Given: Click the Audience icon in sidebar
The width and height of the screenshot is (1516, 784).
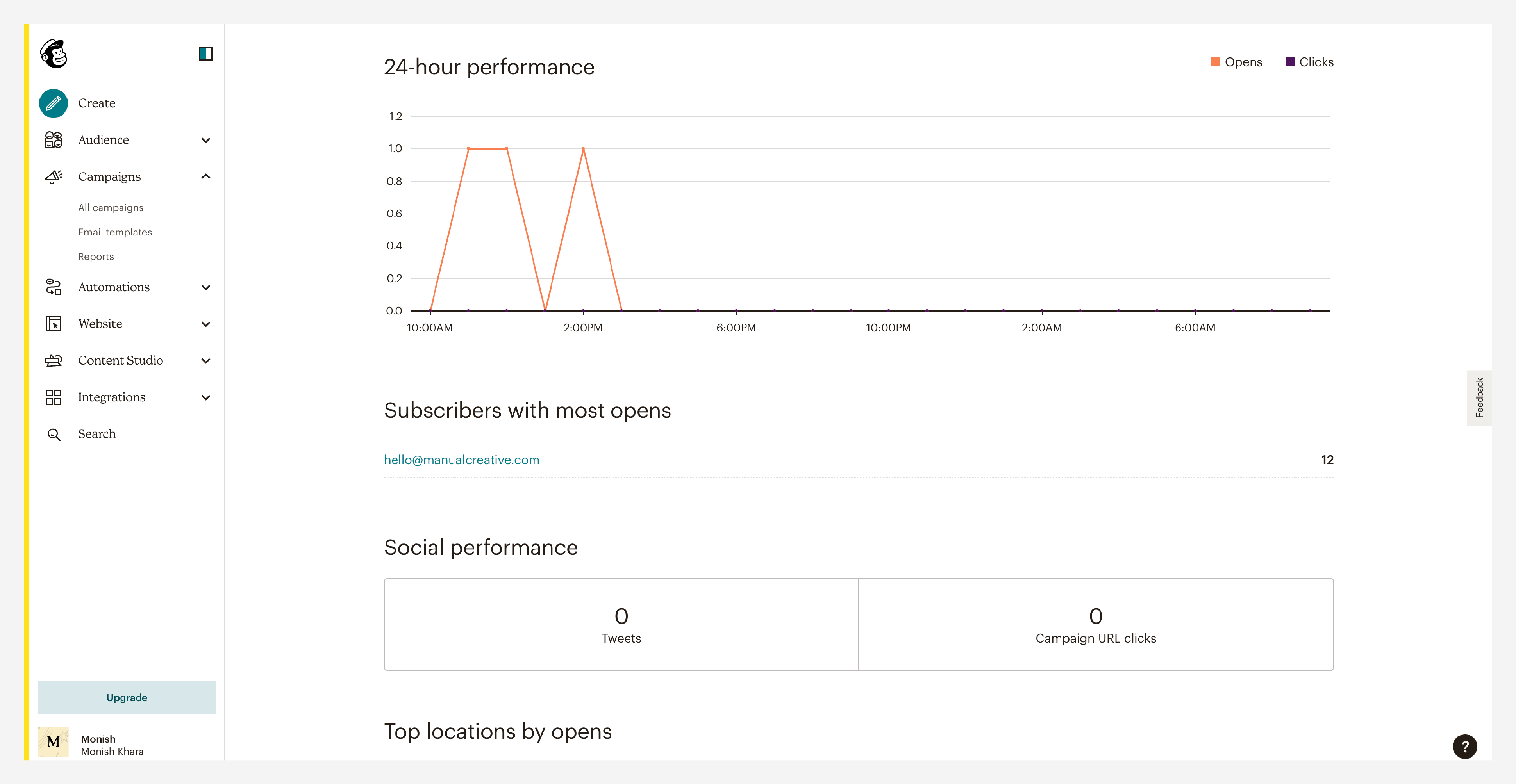Looking at the screenshot, I should click(x=54, y=140).
